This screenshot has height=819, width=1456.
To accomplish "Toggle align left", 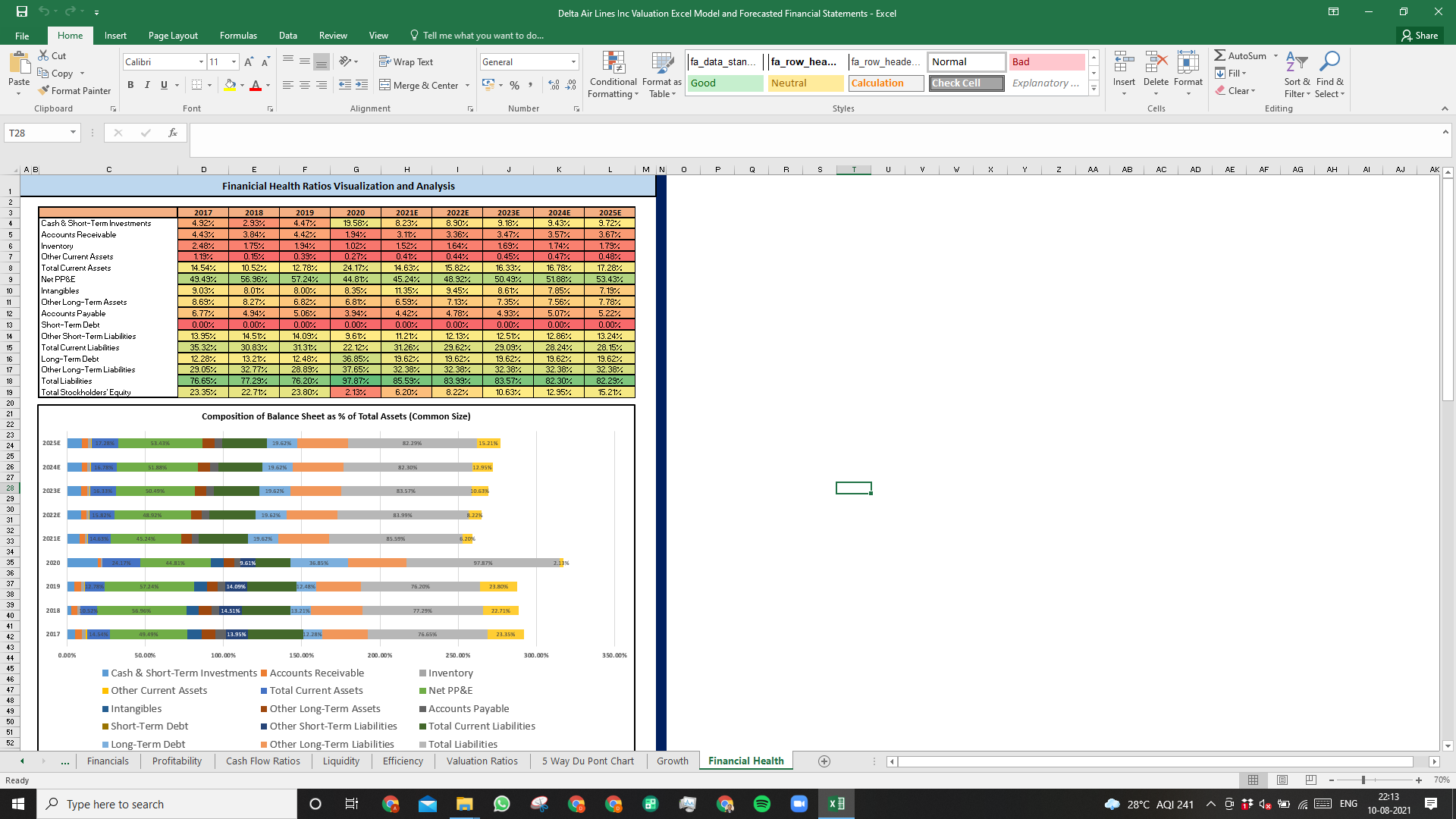I will coord(288,85).
